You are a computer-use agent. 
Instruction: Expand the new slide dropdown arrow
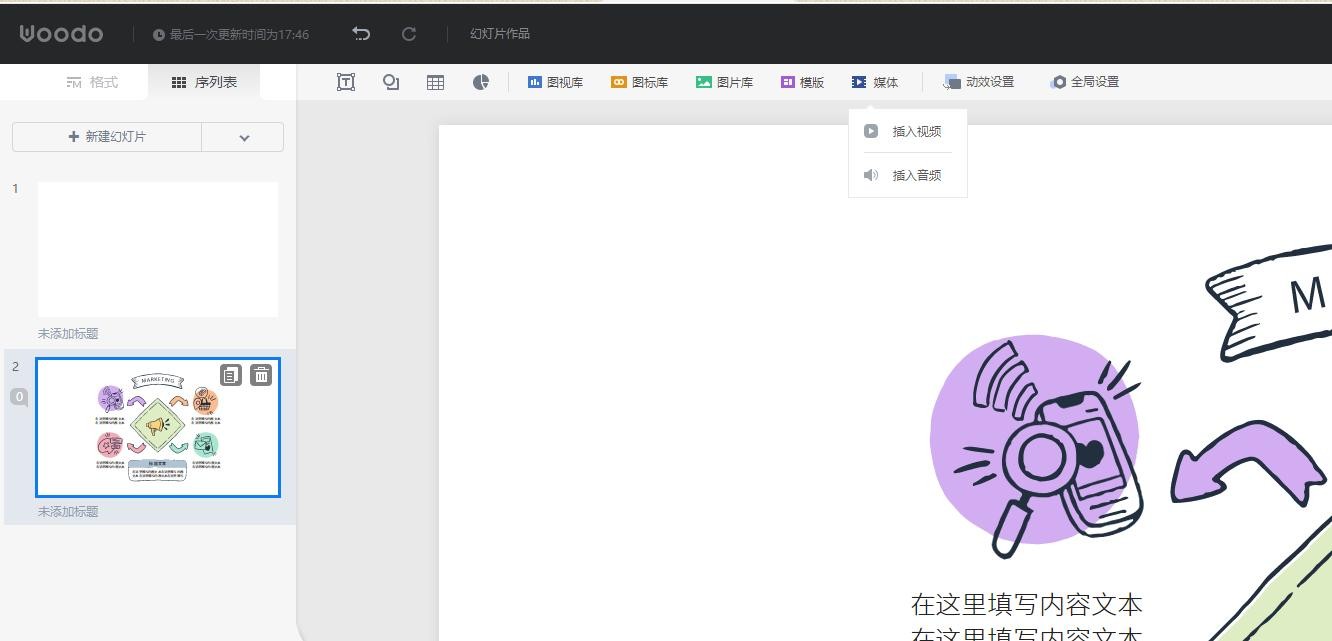coord(243,137)
